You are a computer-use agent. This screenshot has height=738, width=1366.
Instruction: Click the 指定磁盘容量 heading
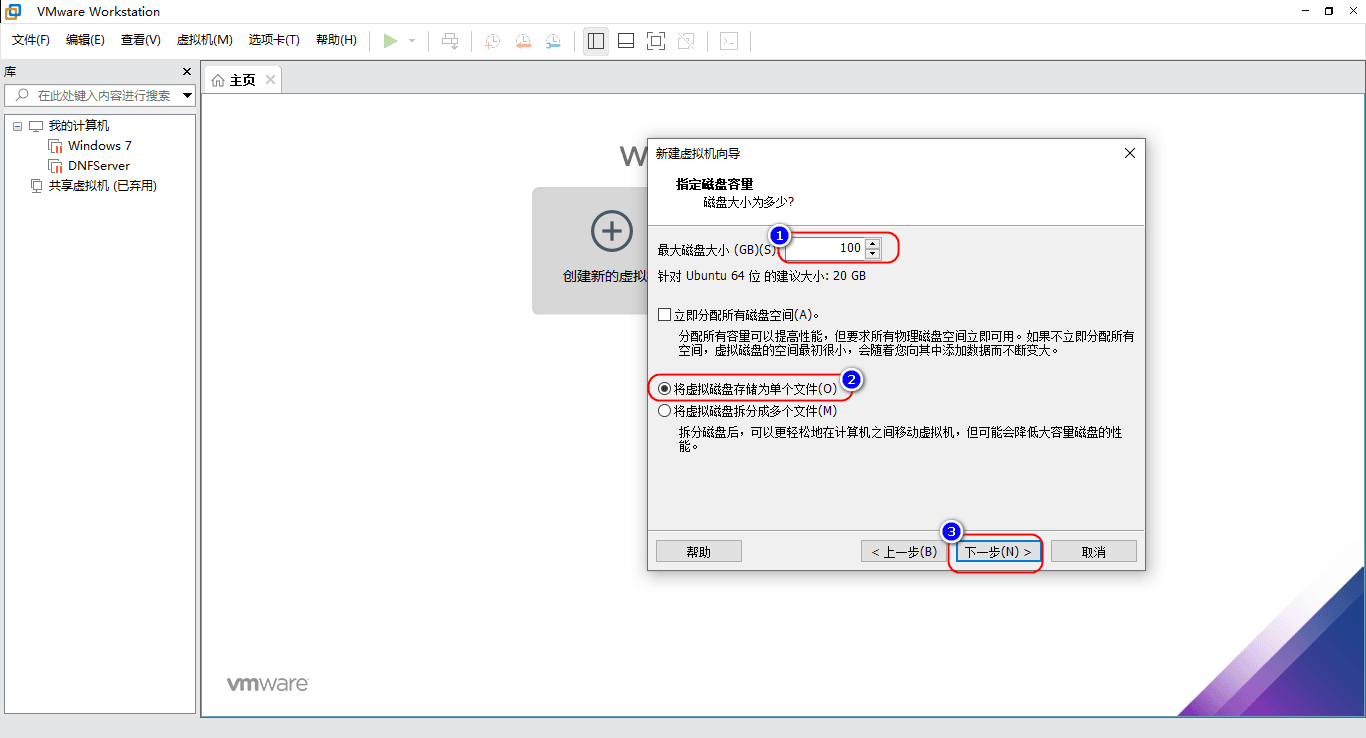pos(715,184)
